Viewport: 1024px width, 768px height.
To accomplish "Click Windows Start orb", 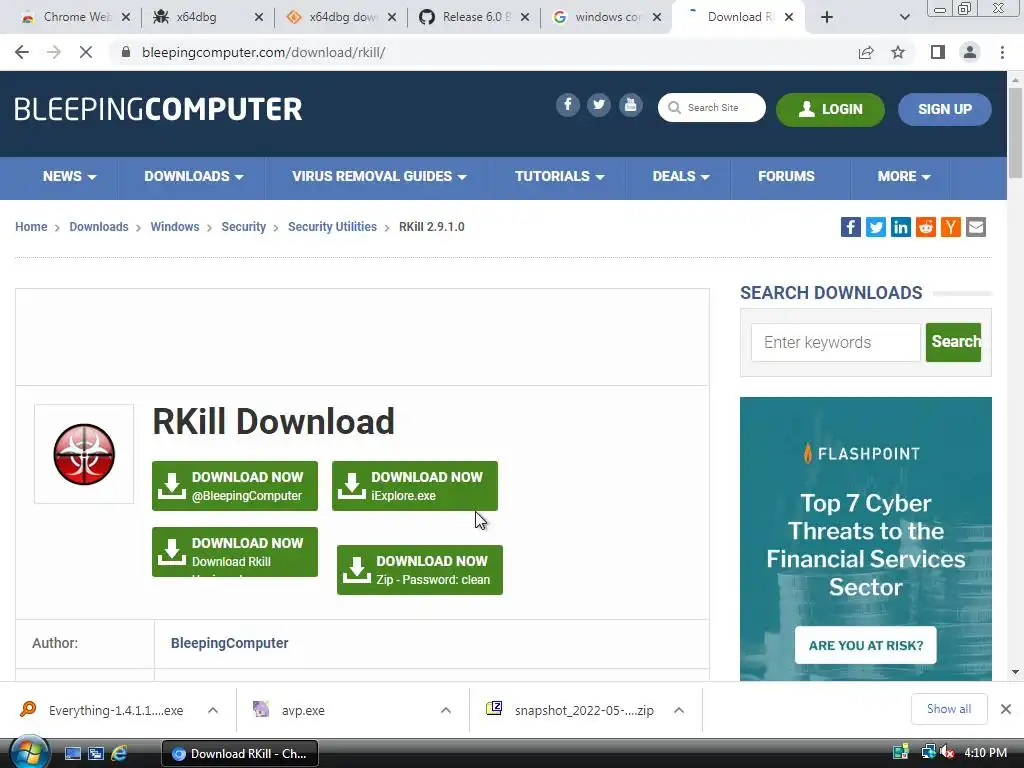I will [28, 753].
